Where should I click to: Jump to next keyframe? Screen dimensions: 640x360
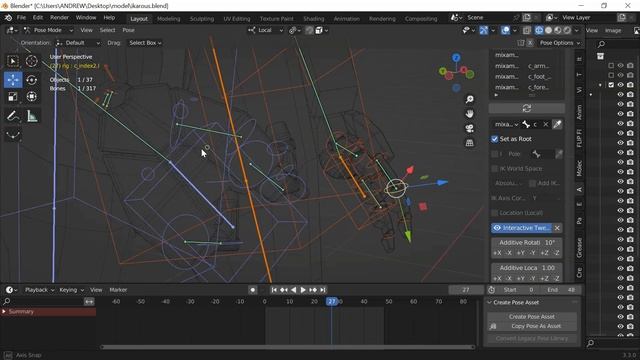point(313,290)
